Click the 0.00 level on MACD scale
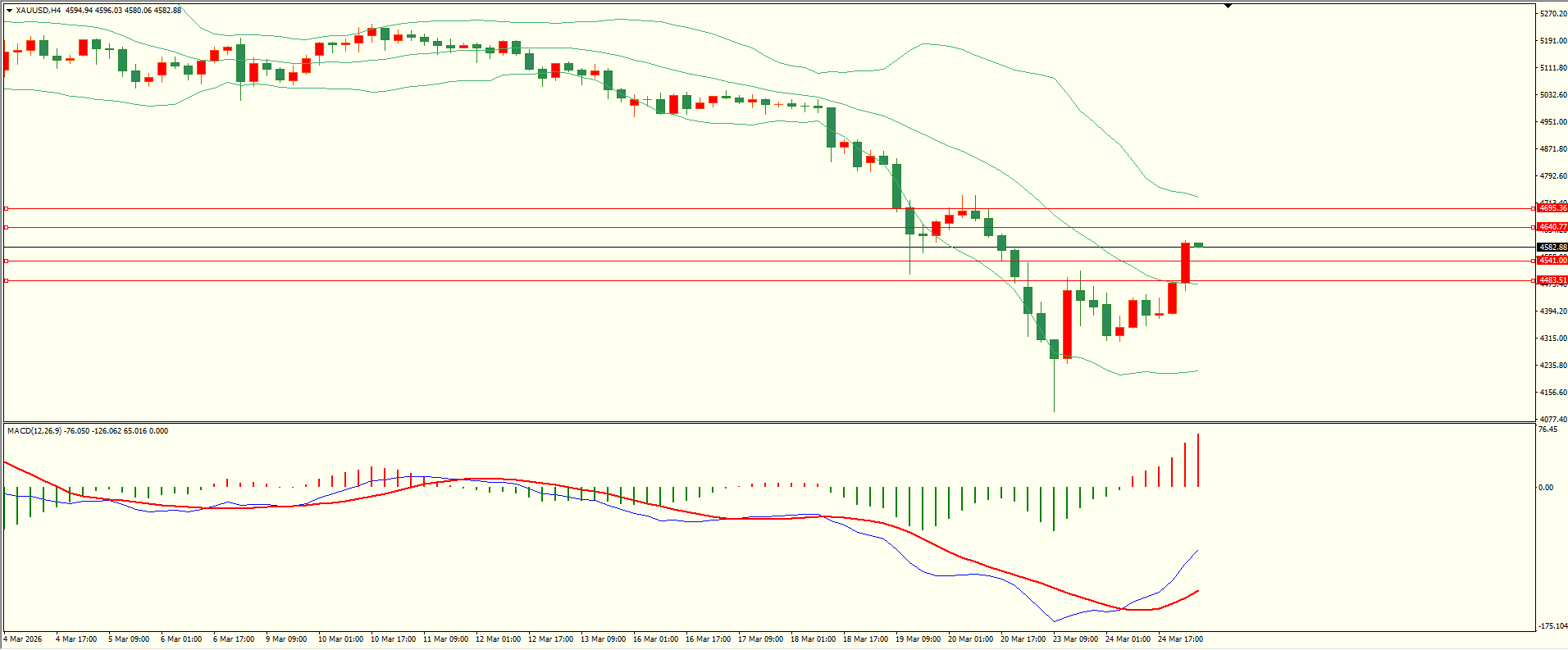 click(x=1545, y=488)
